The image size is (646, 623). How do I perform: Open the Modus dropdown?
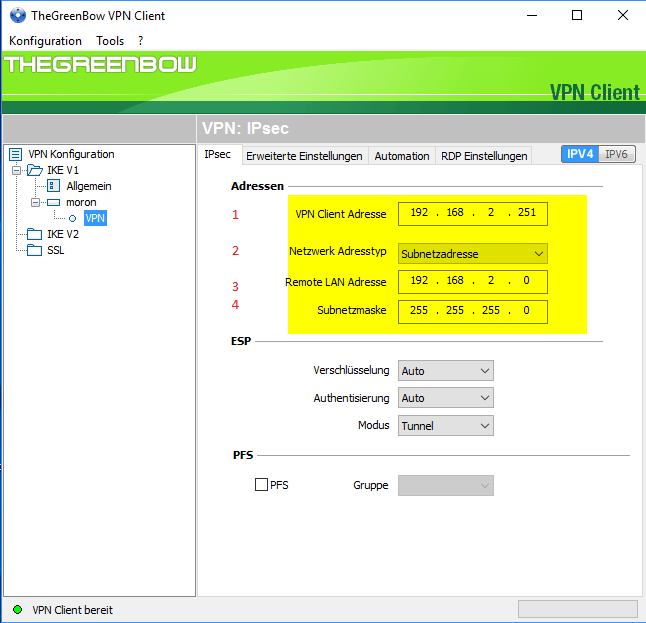click(x=445, y=426)
